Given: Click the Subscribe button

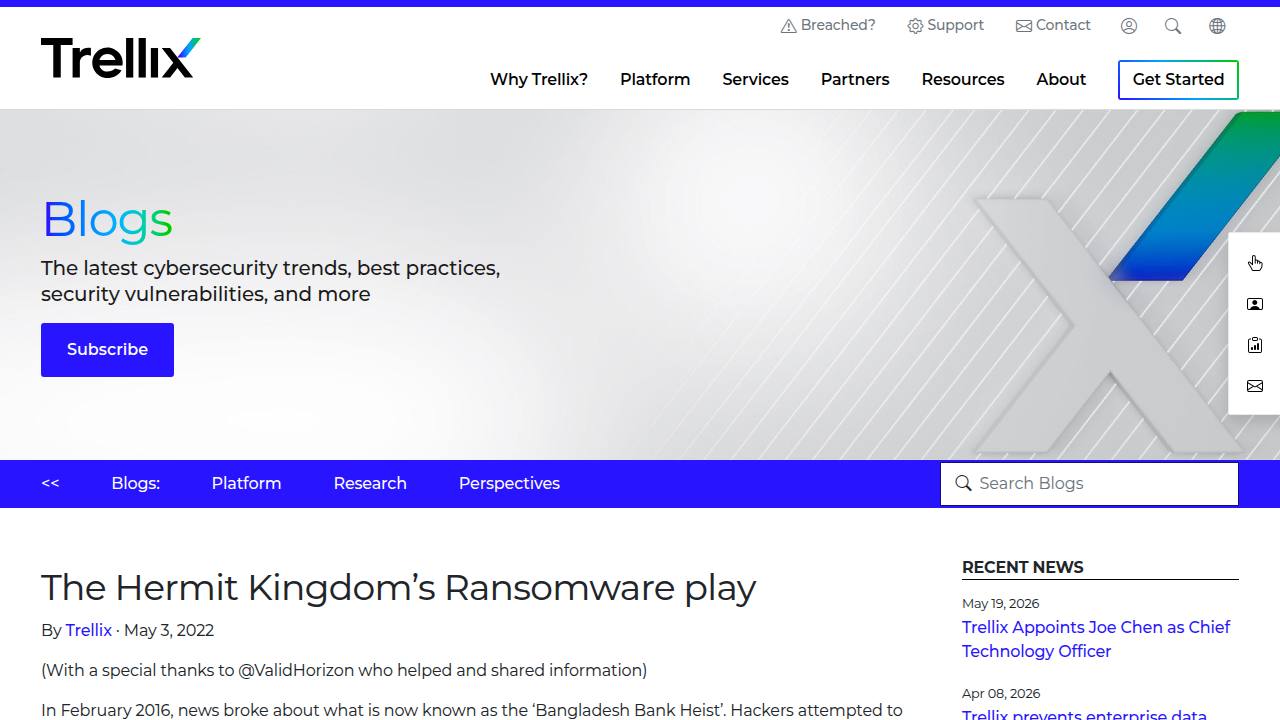Looking at the screenshot, I should click(107, 350).
